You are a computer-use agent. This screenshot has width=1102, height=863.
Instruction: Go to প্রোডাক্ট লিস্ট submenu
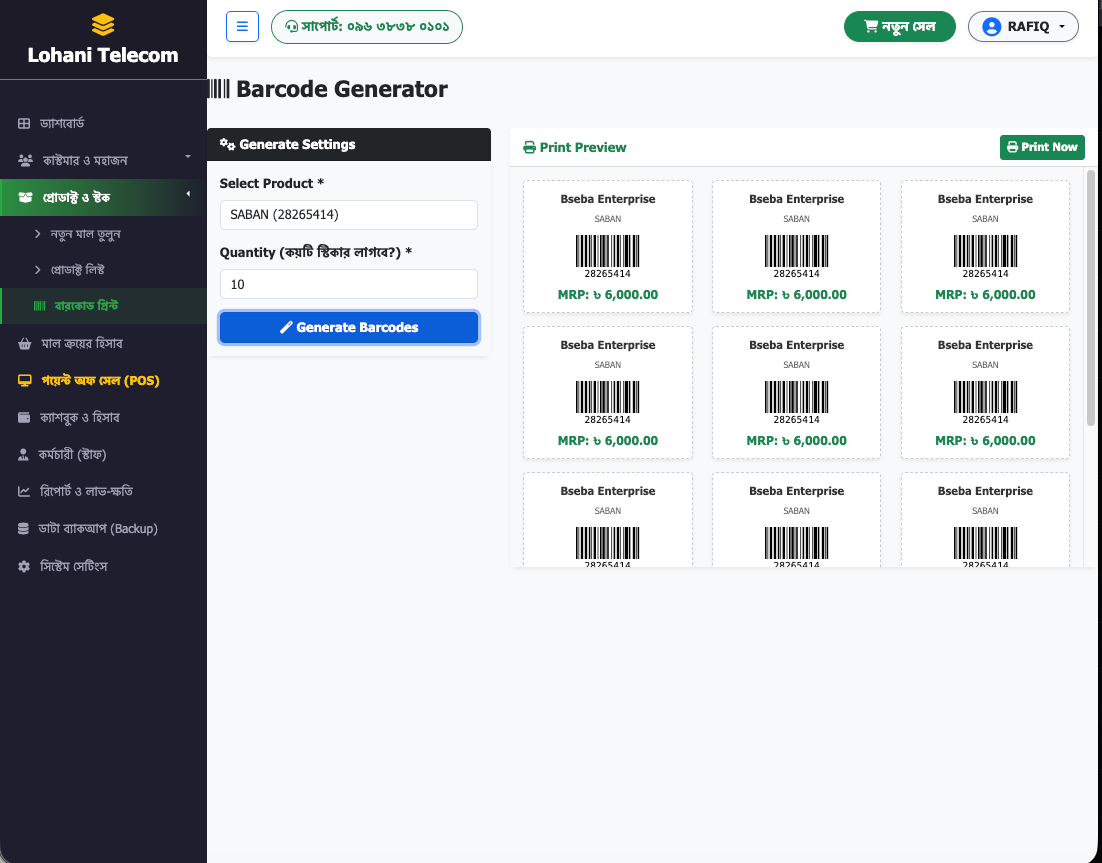coord(103,270)
